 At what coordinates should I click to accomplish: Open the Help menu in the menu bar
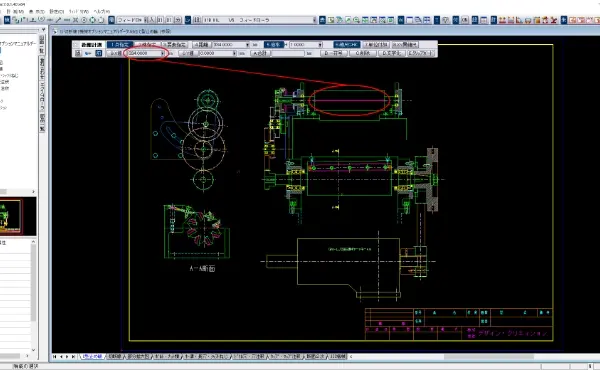[x=102, y=11]
